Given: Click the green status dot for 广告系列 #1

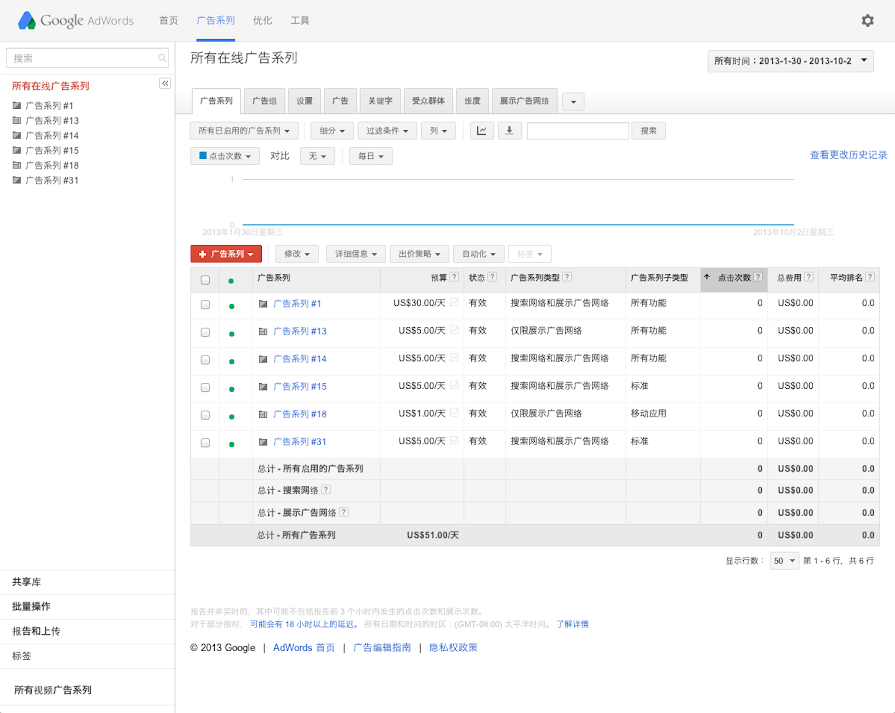Looking at the screenshot, I should [232, 304].
